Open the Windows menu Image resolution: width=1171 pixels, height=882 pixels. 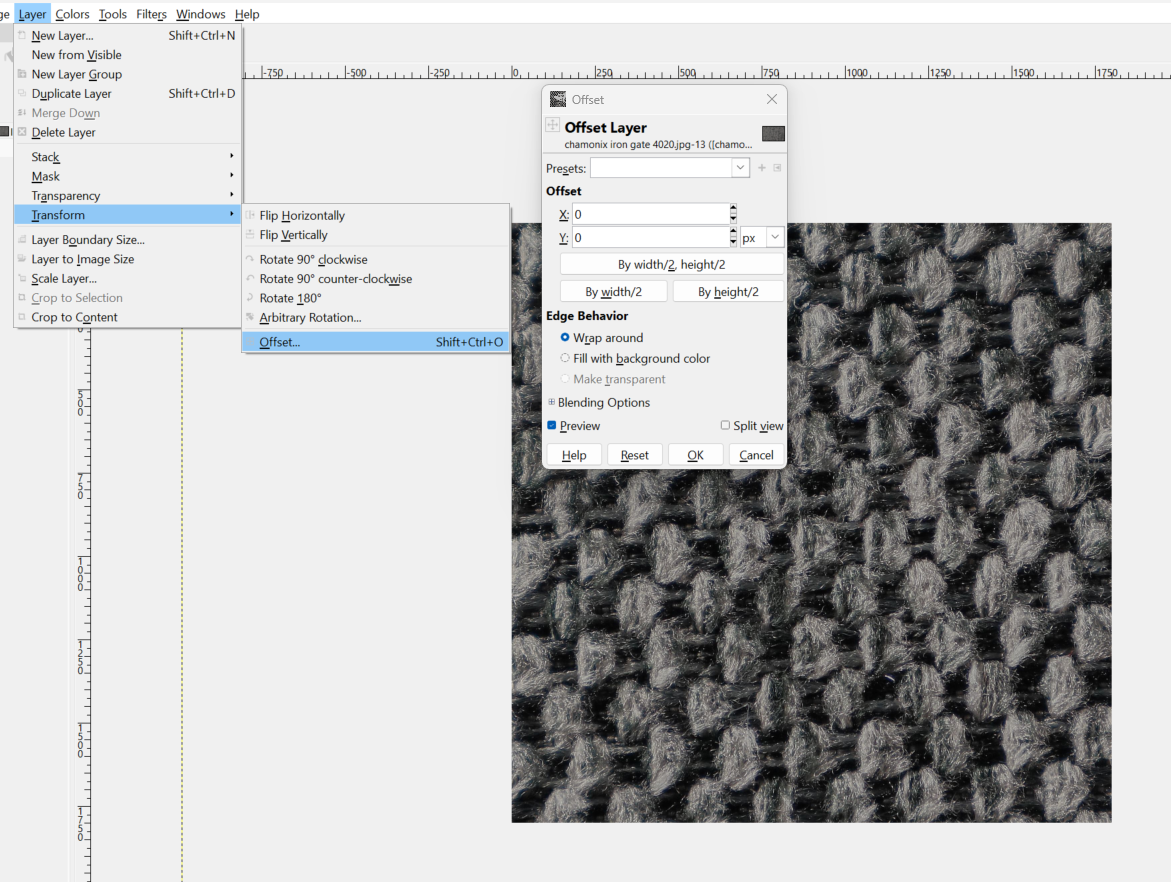point(201,14)
